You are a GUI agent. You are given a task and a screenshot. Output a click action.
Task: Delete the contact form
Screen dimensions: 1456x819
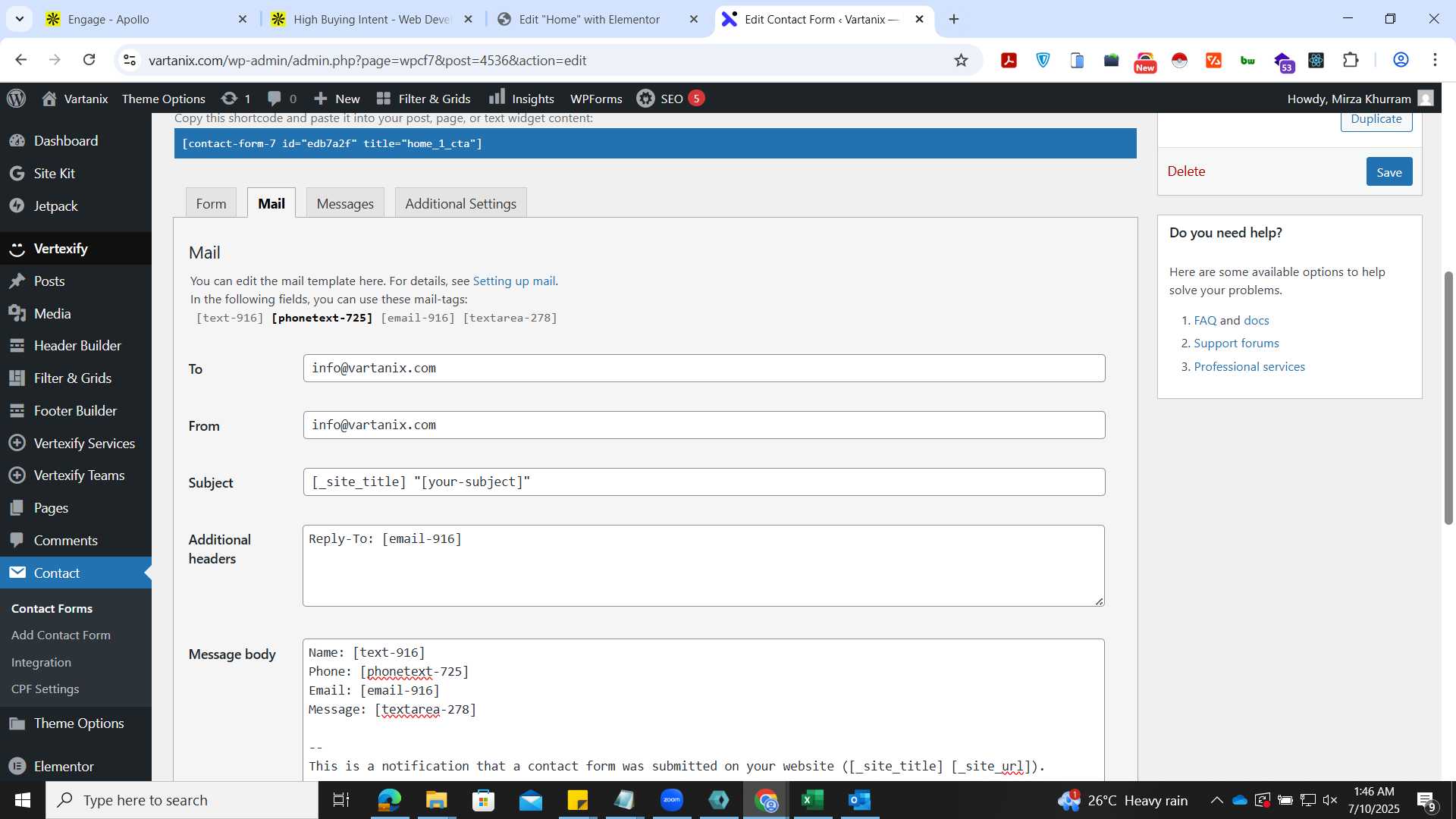(x=1186, y=171)
